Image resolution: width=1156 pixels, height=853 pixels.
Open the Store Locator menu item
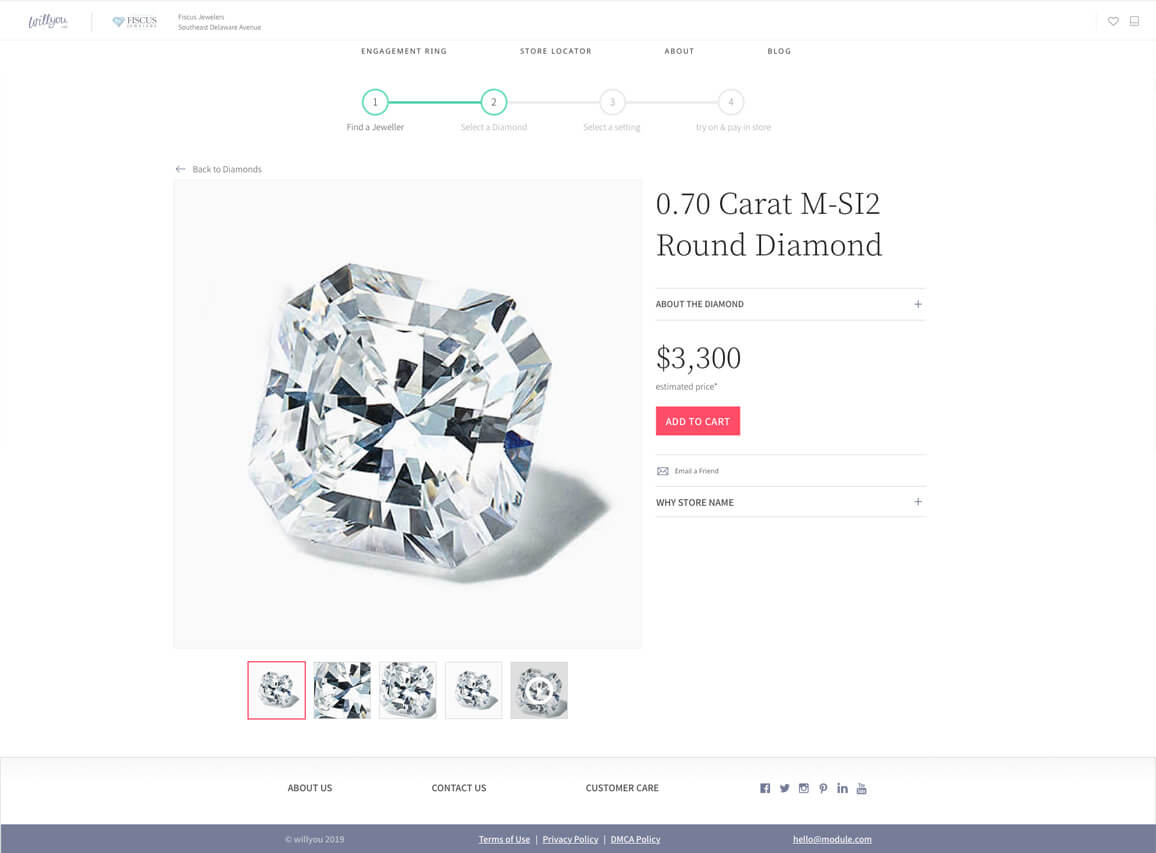[x=556, y=51]
